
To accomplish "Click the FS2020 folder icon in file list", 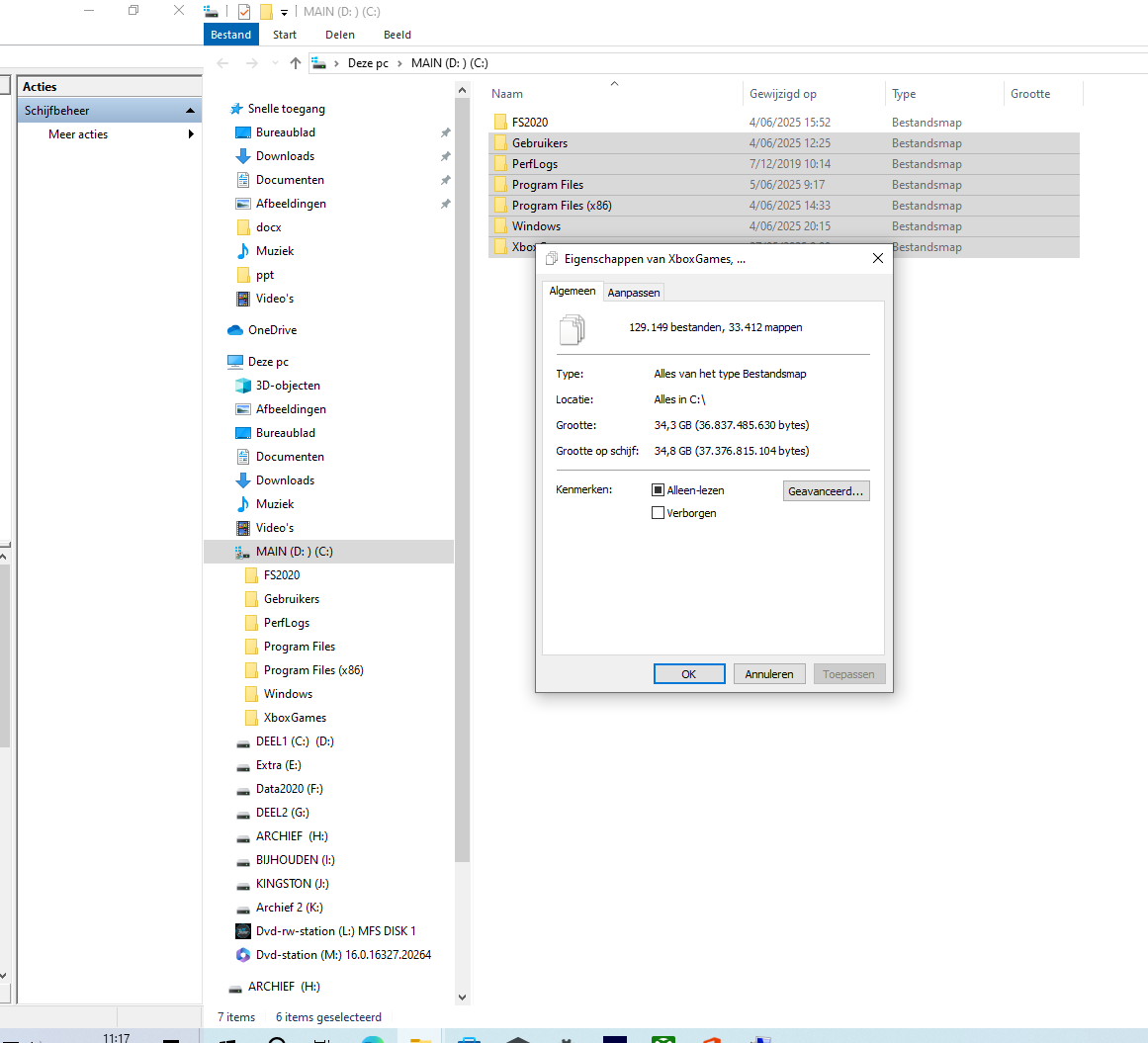I will tap(500, 123).
